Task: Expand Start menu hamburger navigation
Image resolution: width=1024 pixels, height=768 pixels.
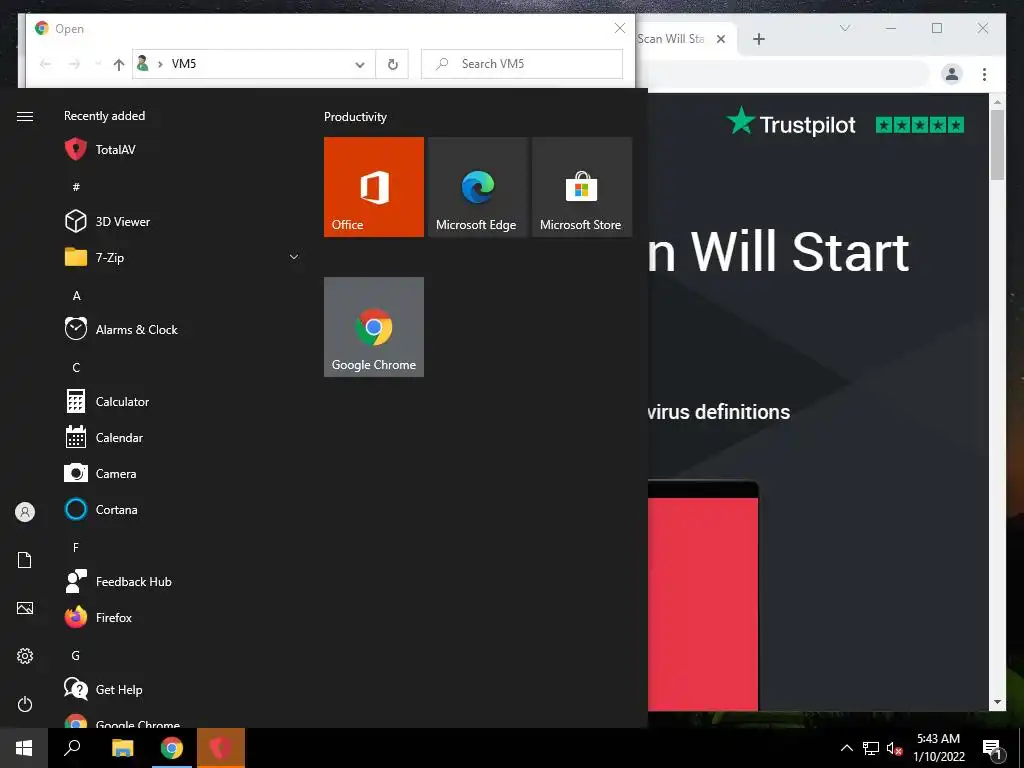Action: point(25,116)
